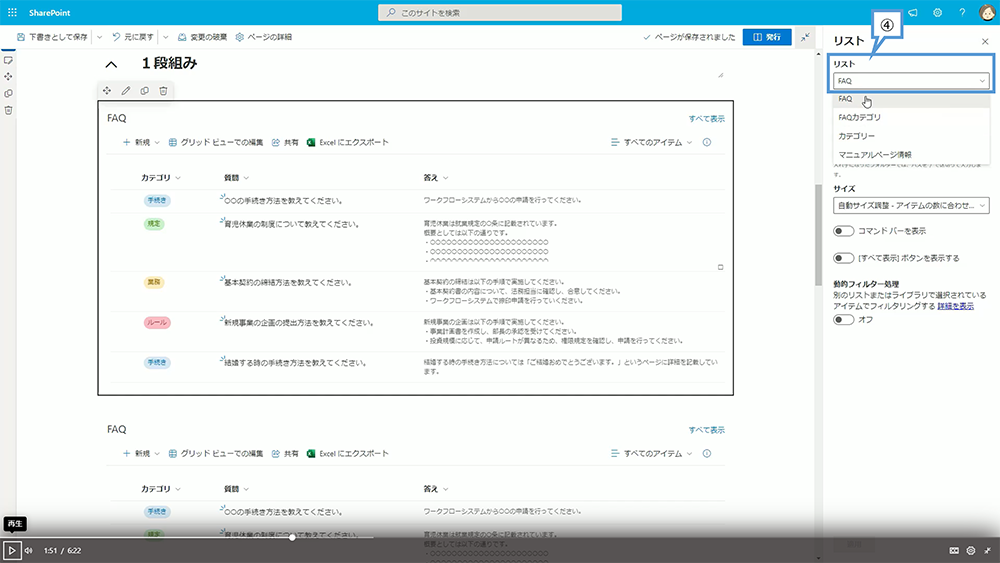
Task: Open video settings gear in player bar
Action: pos(971,550)
